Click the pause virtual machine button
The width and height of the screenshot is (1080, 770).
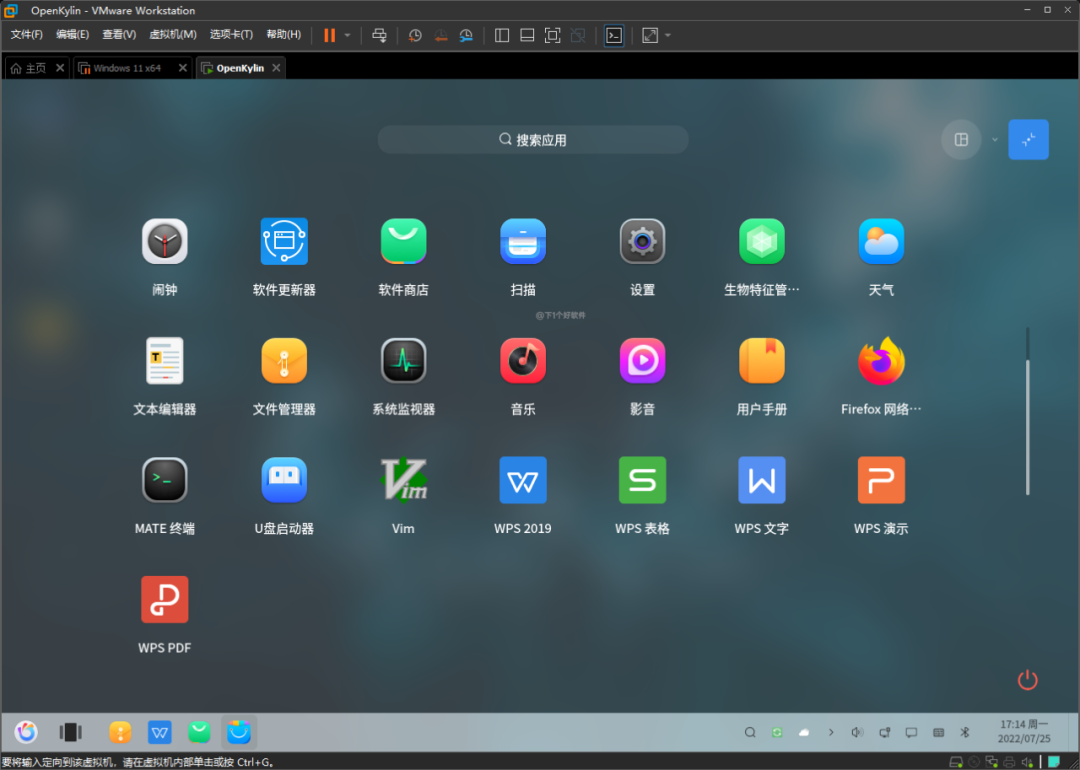(x=329, y=35)
